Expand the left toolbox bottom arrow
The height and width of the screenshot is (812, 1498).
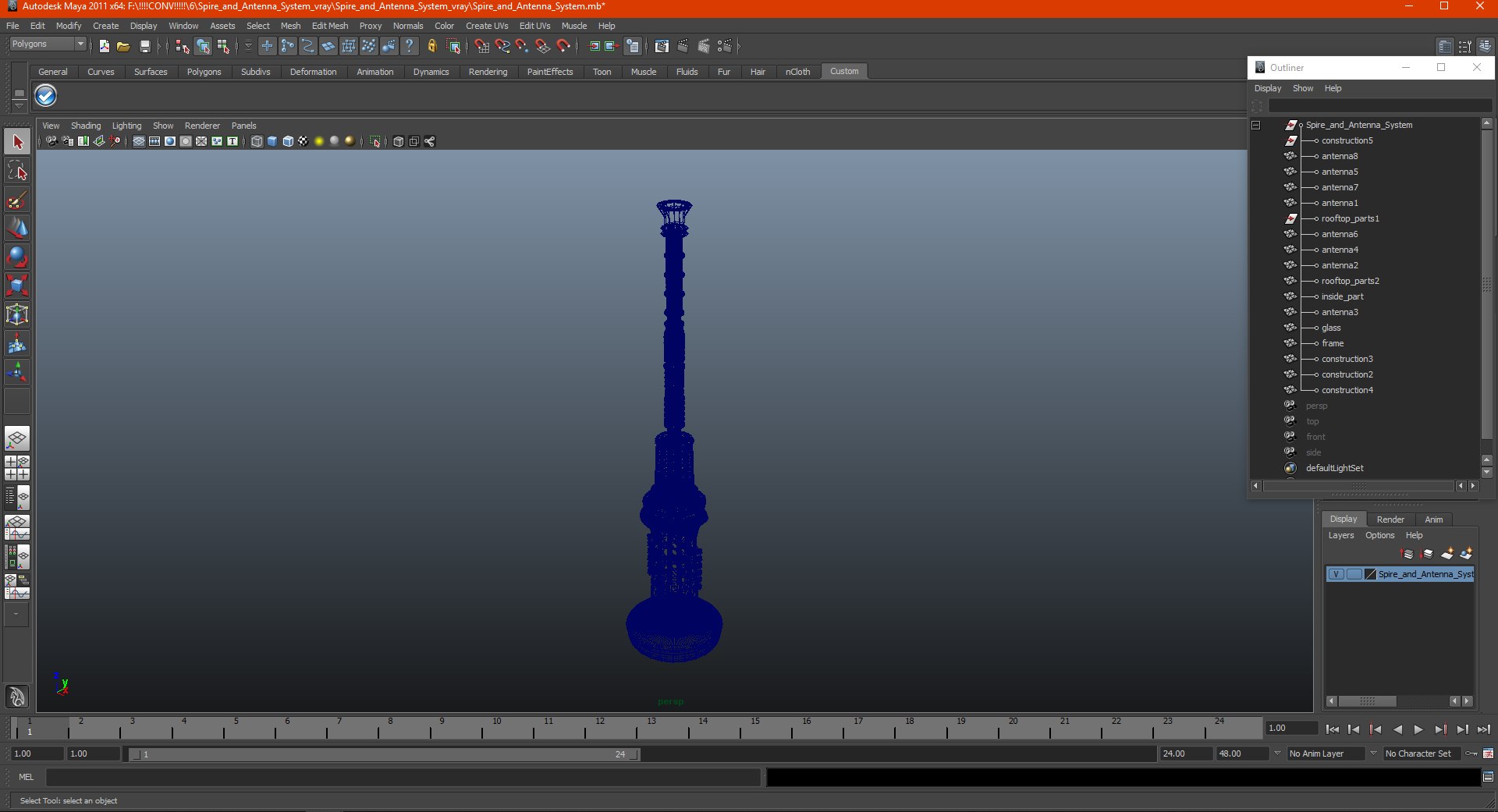click(16, 615)
